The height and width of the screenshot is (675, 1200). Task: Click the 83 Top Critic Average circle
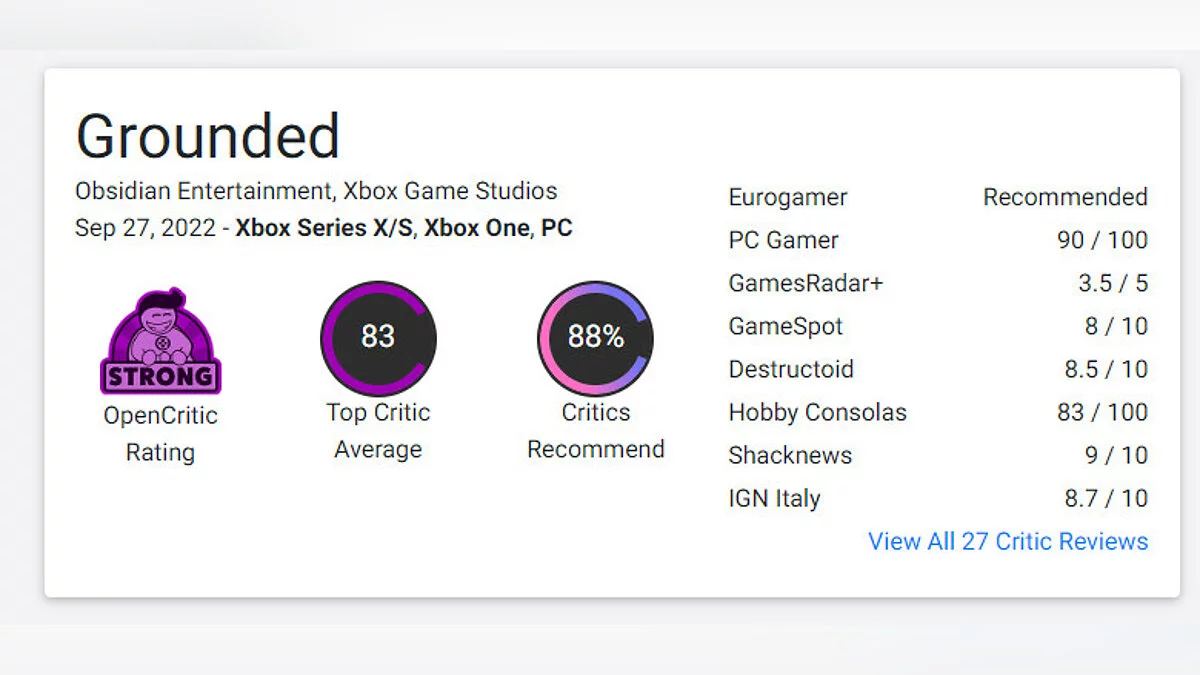(378, 338)
